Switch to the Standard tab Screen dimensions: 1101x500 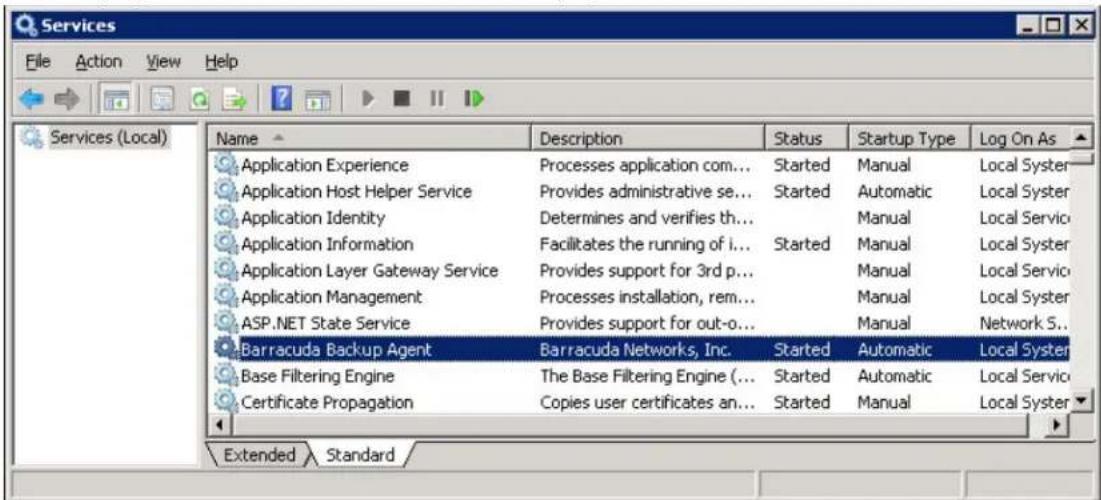360,455
